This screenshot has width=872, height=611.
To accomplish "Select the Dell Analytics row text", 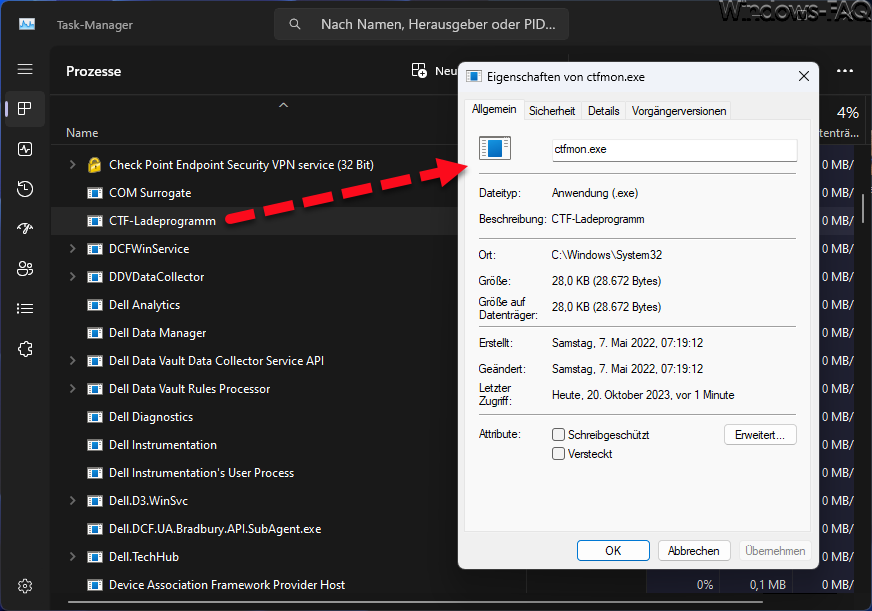I will tap(145, 305).
